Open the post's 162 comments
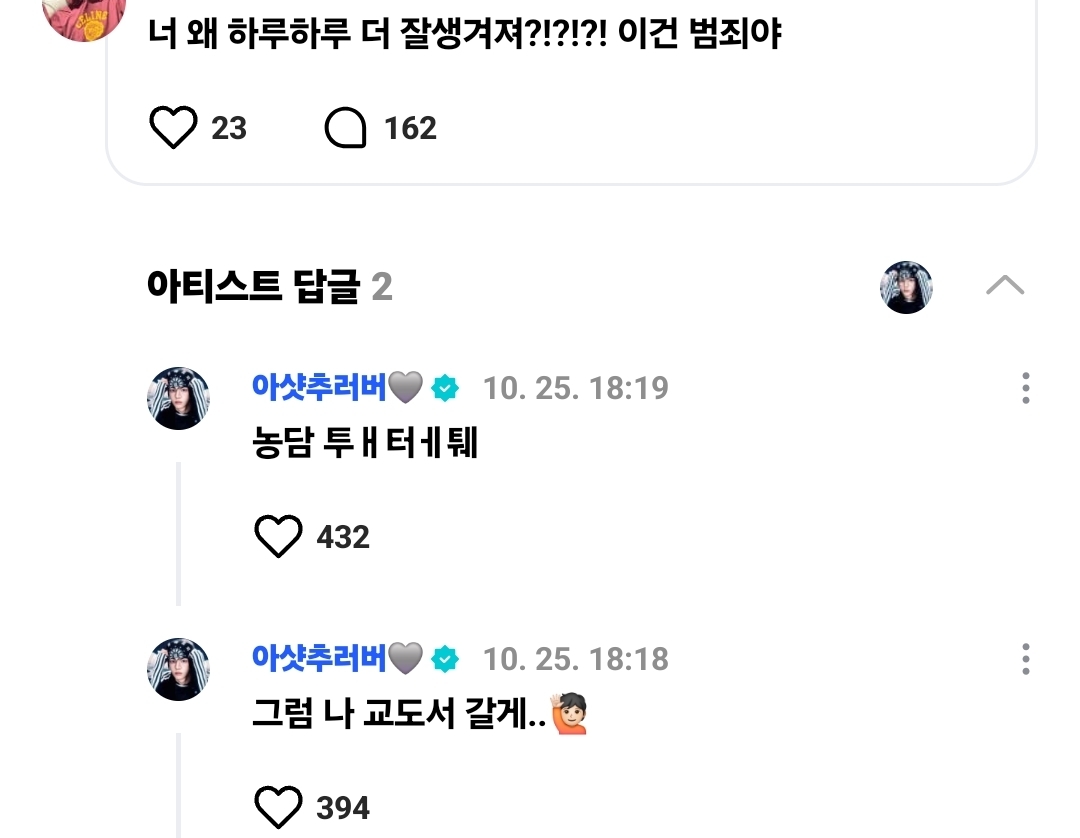The height and width of the screenshot is (838, 1080). coord(346,129)
